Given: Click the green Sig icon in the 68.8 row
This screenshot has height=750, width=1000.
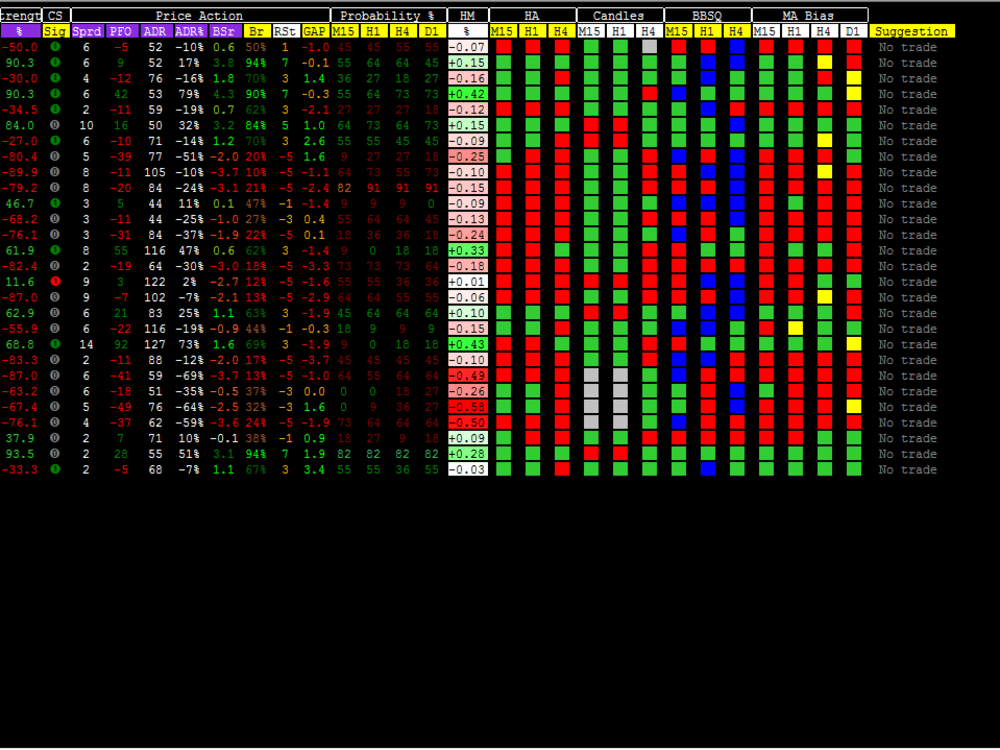Looking at the screenshot, I should (55, 344).
